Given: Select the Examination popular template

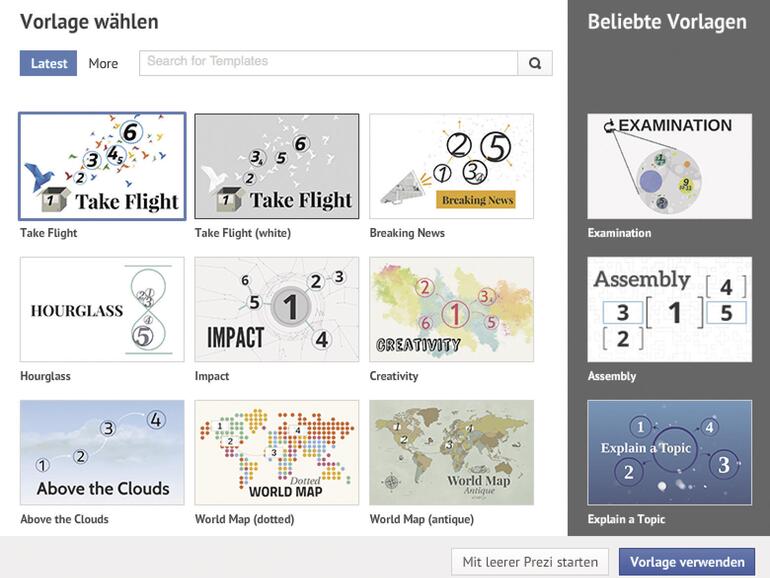Looking at the screenshot, I should click(x=669, y=166).
